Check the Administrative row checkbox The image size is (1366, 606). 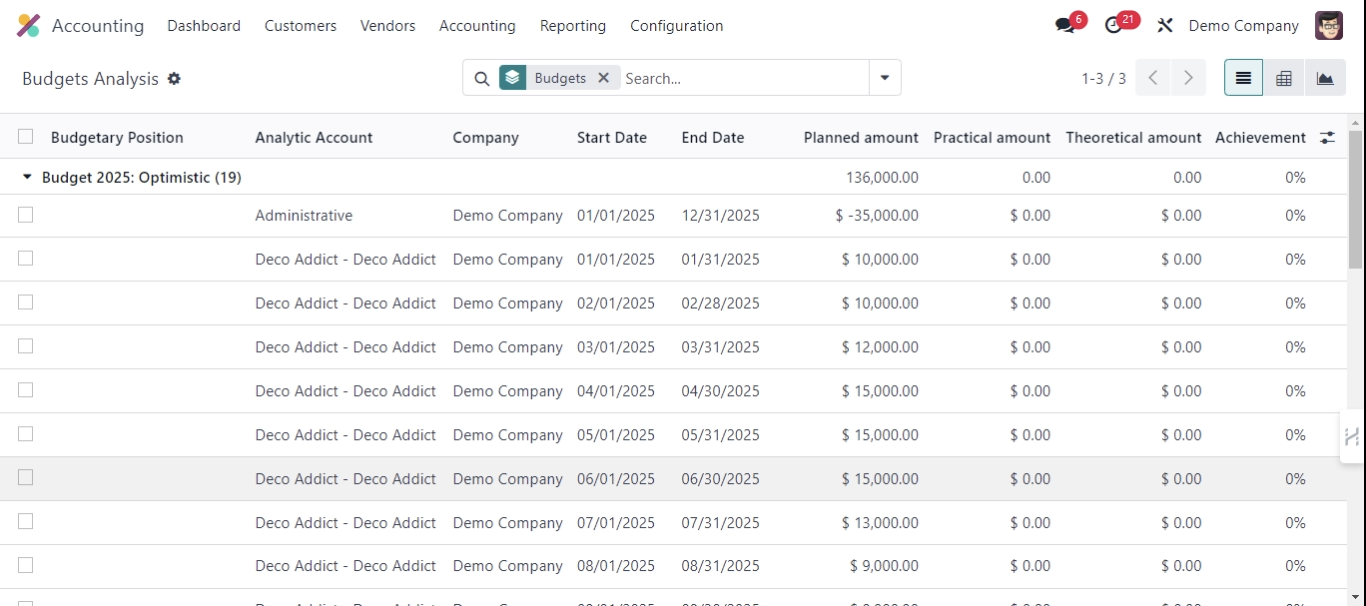pos(25,215)
